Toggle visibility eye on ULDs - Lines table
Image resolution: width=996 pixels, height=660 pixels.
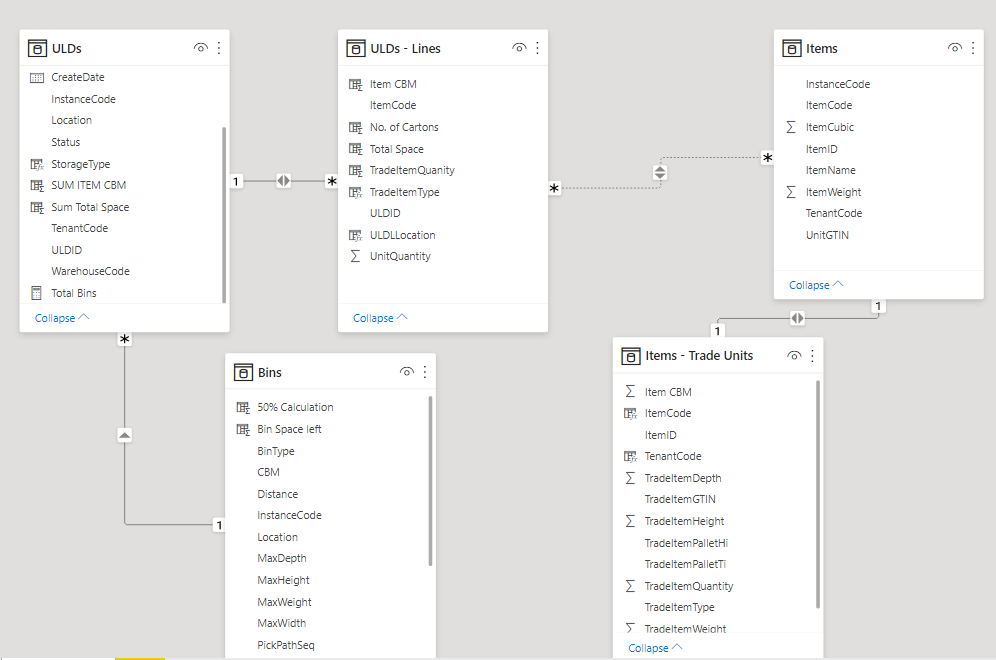519,48
